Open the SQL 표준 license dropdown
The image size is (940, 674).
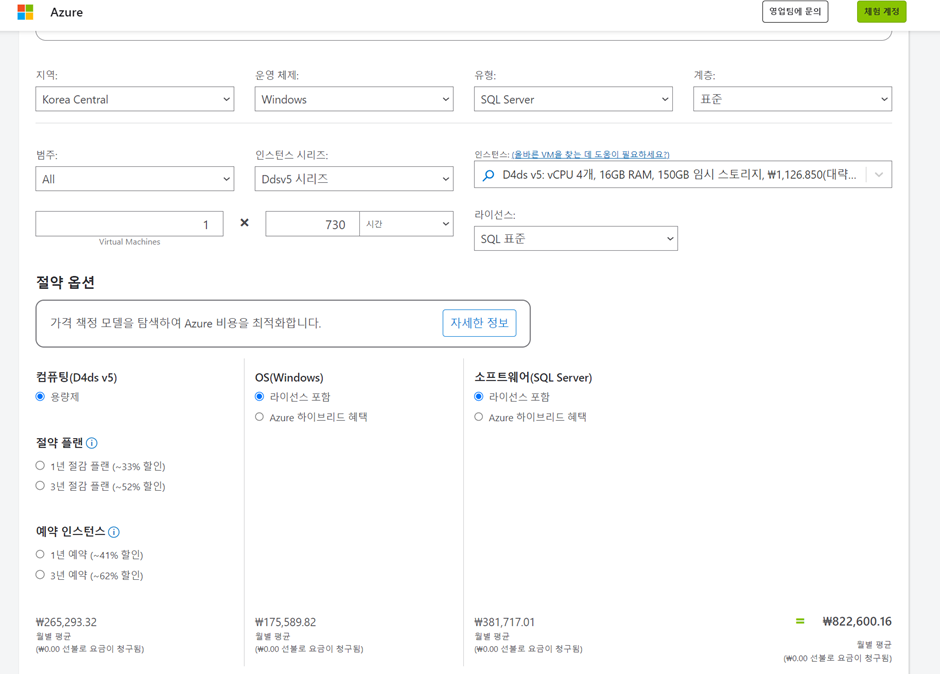coord(576,239)
